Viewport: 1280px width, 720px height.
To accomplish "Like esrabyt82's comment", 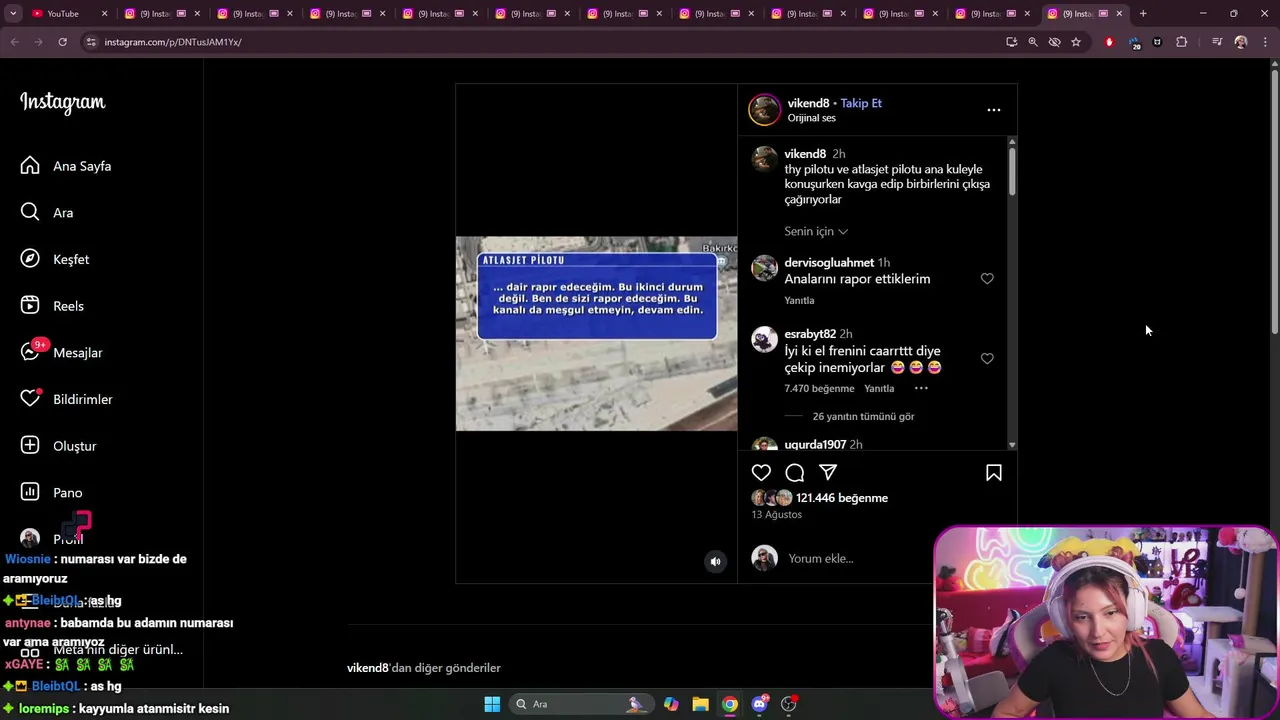I will click(987, 358).
